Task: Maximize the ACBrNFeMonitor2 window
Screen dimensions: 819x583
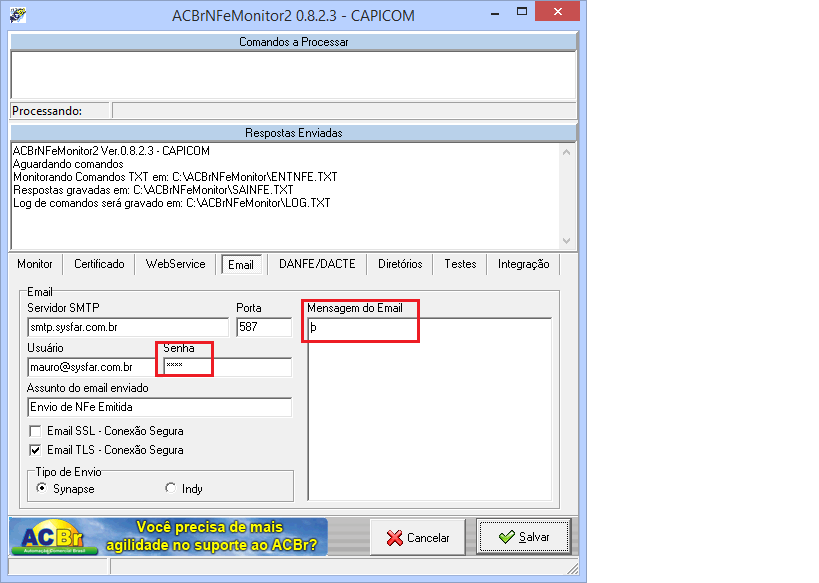Action: pos(521,11)
